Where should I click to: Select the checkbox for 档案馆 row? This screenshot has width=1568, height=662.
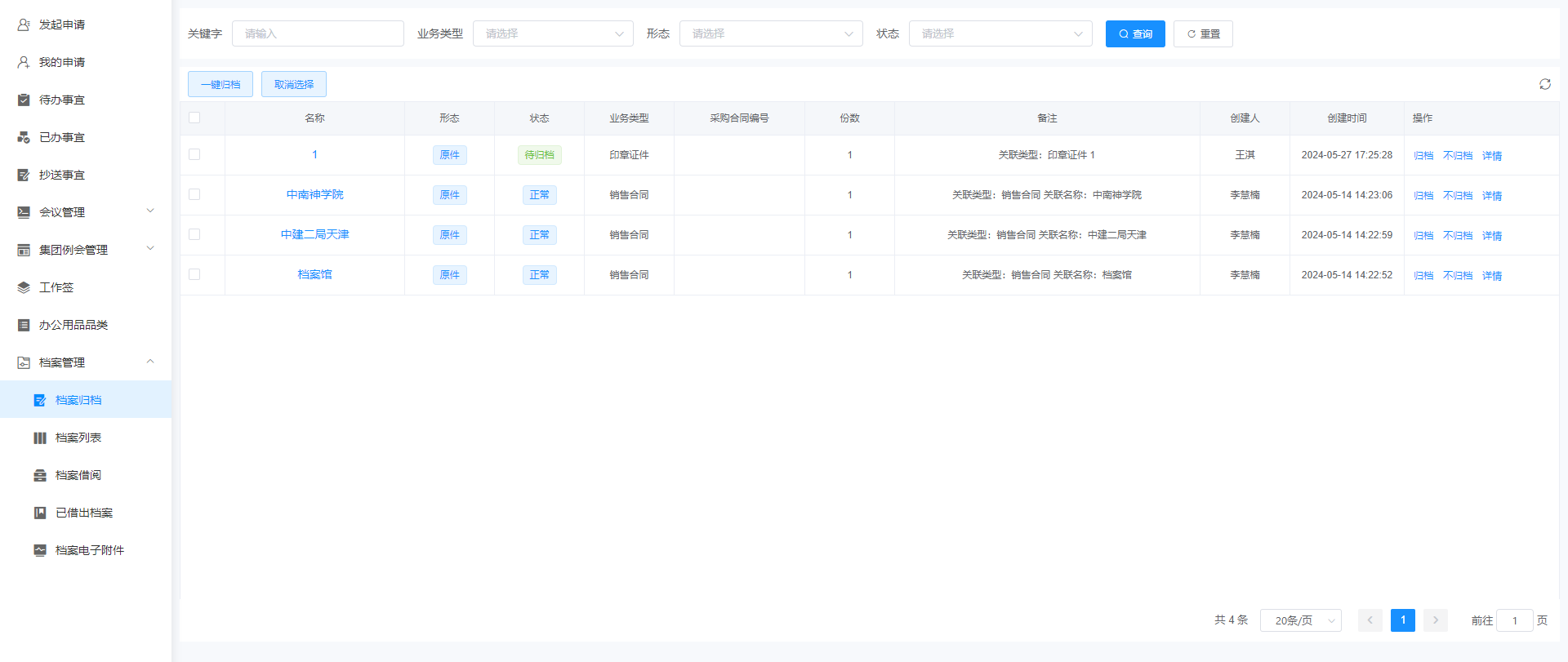point(194,274)
